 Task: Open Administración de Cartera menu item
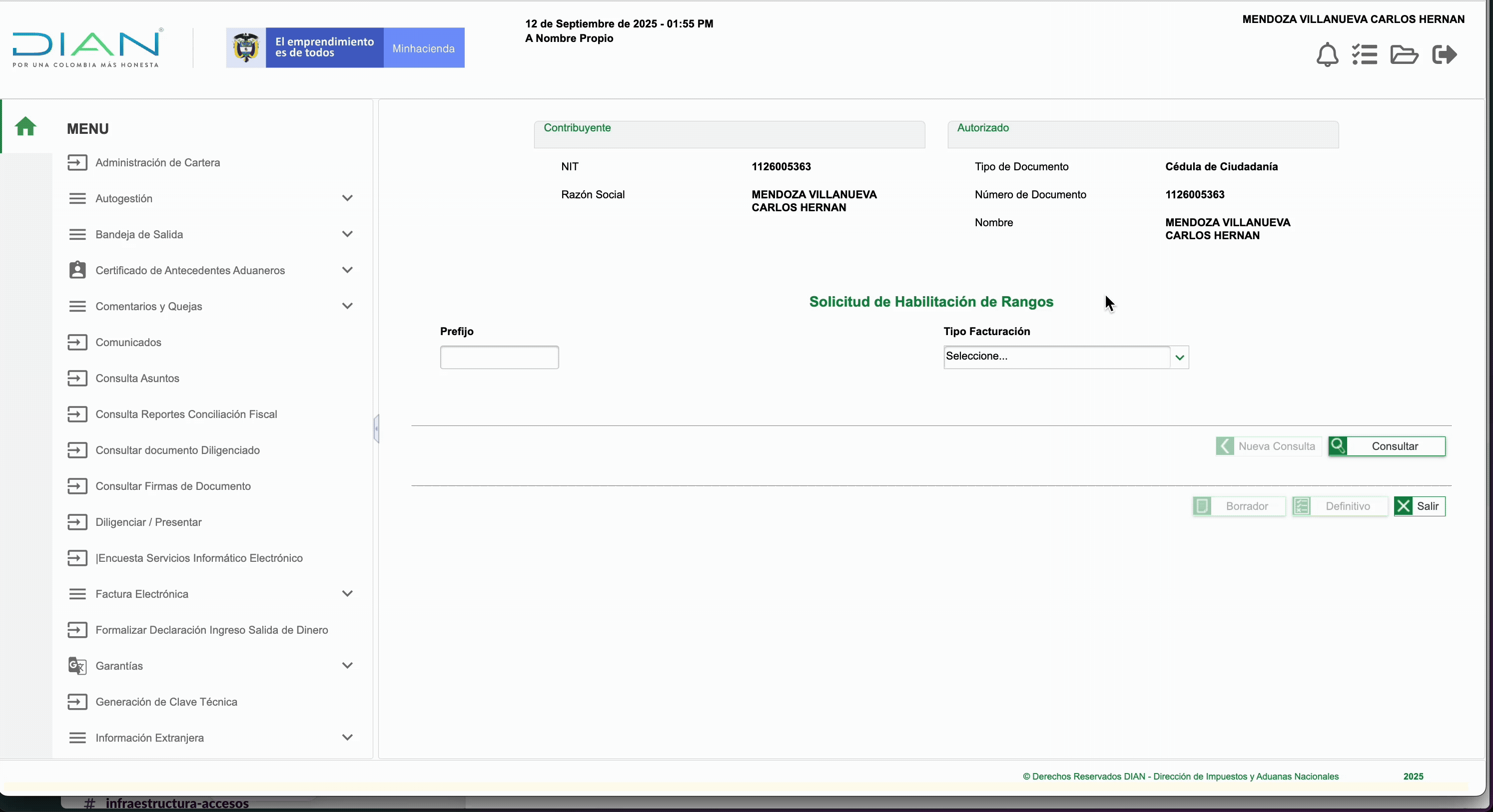(x=158, y=163)
